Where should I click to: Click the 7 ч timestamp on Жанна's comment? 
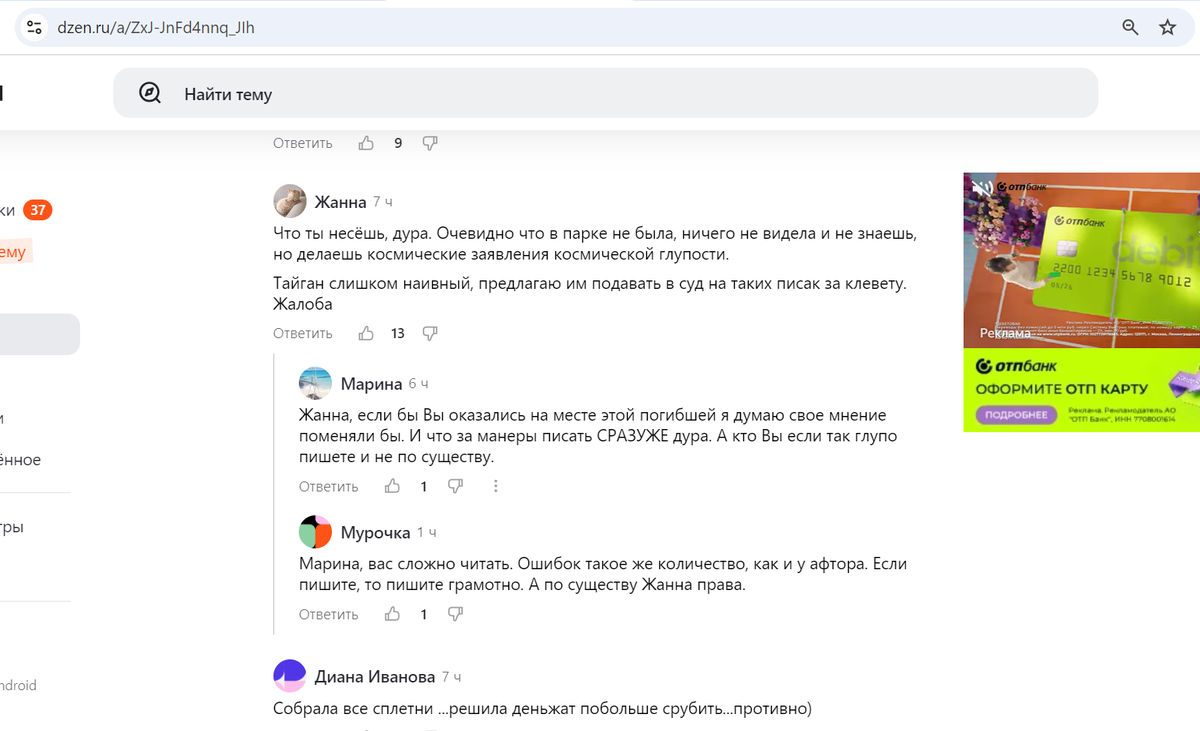(383, 202)
